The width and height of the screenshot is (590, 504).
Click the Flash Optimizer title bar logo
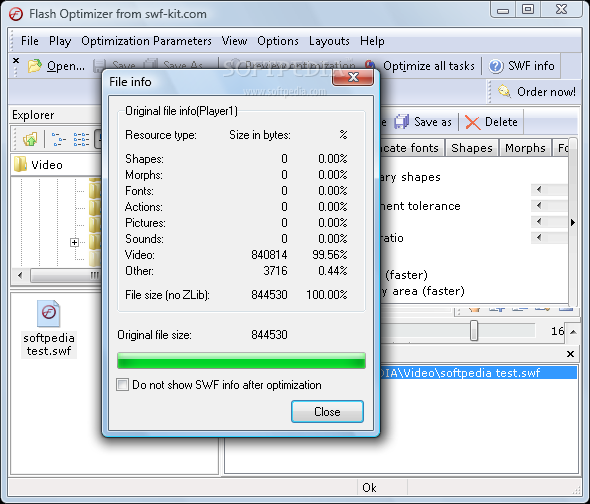tap(16, 14)
